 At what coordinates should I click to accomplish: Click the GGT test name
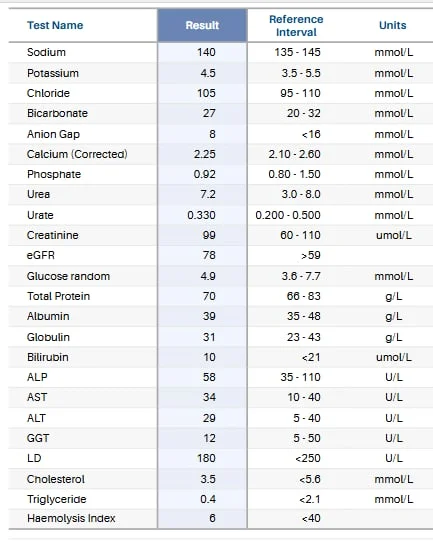coord(38,438)
